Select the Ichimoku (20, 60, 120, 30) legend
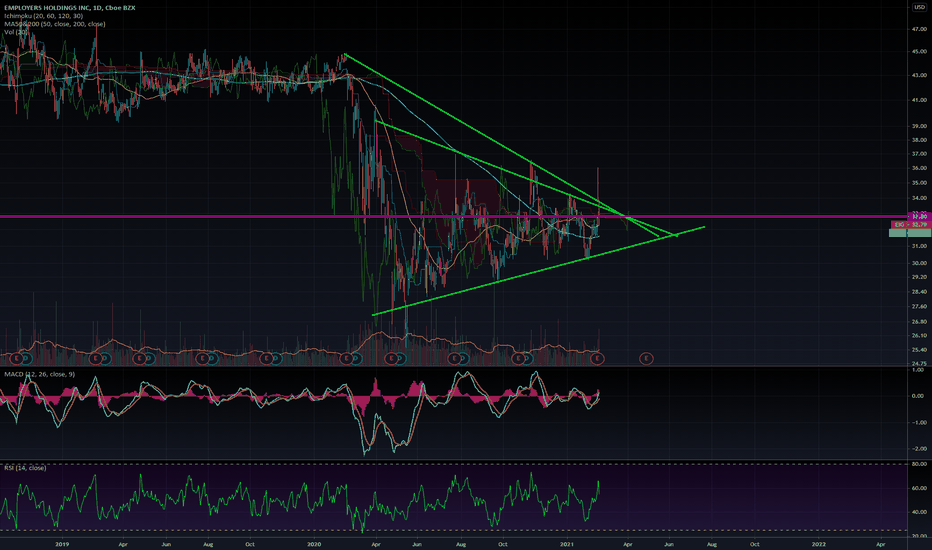 [x=43, y=16]
